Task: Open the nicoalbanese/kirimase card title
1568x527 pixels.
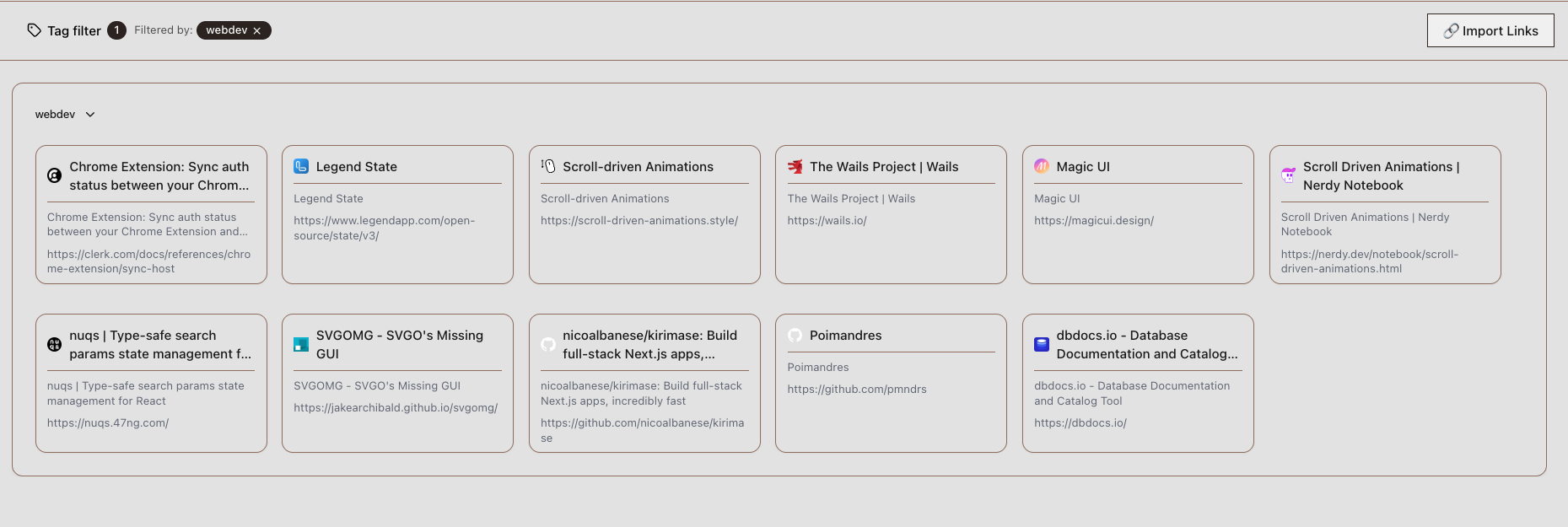Action: tap(649, 345)
